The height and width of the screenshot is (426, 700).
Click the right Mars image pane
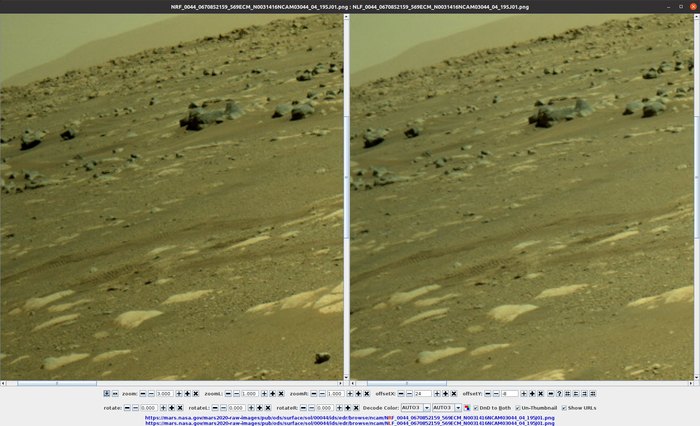click(x=522, y=197)
